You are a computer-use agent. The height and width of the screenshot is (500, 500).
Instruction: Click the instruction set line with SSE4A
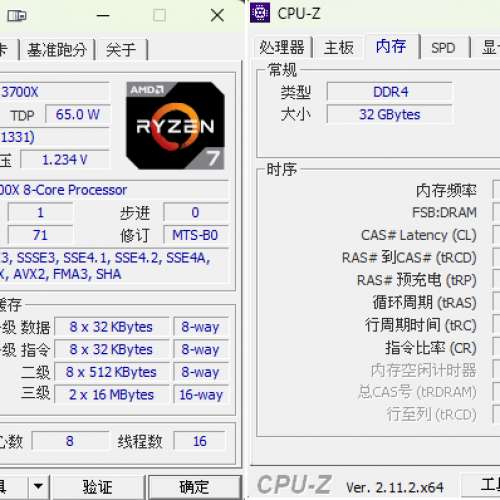105,258
